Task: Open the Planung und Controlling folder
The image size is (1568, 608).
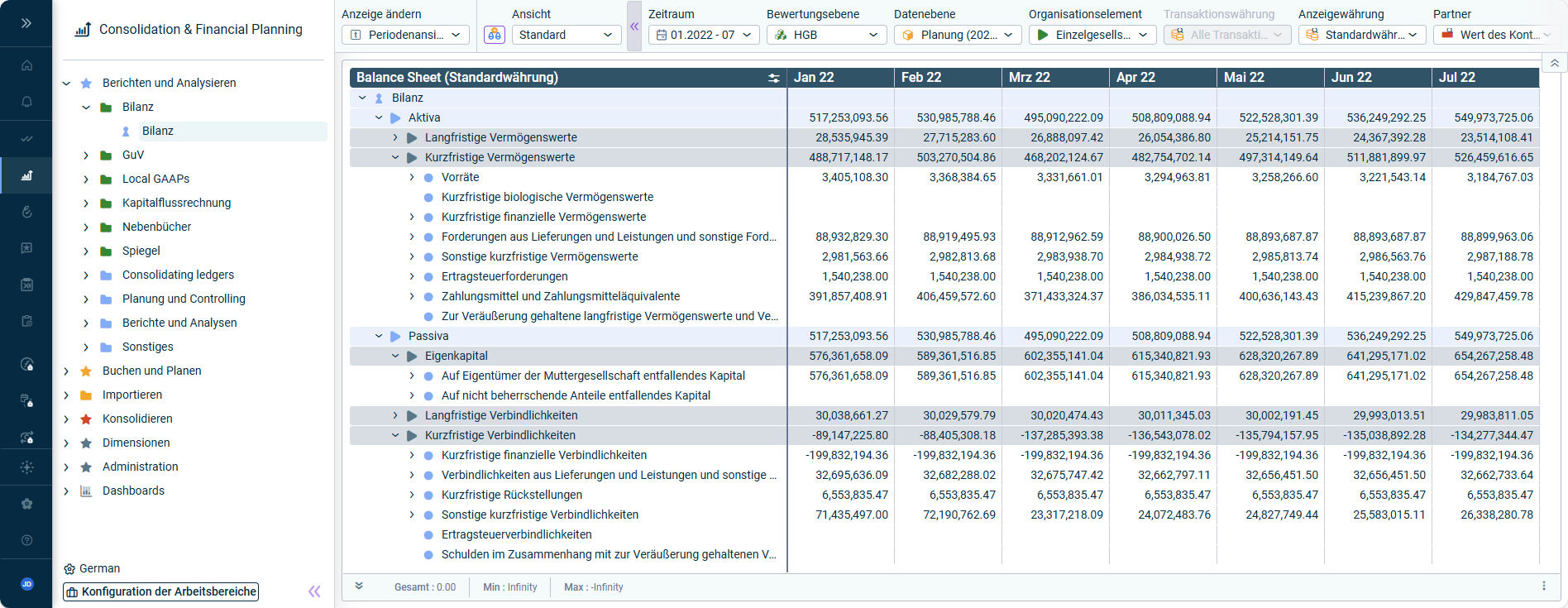Action: point(184,299)
